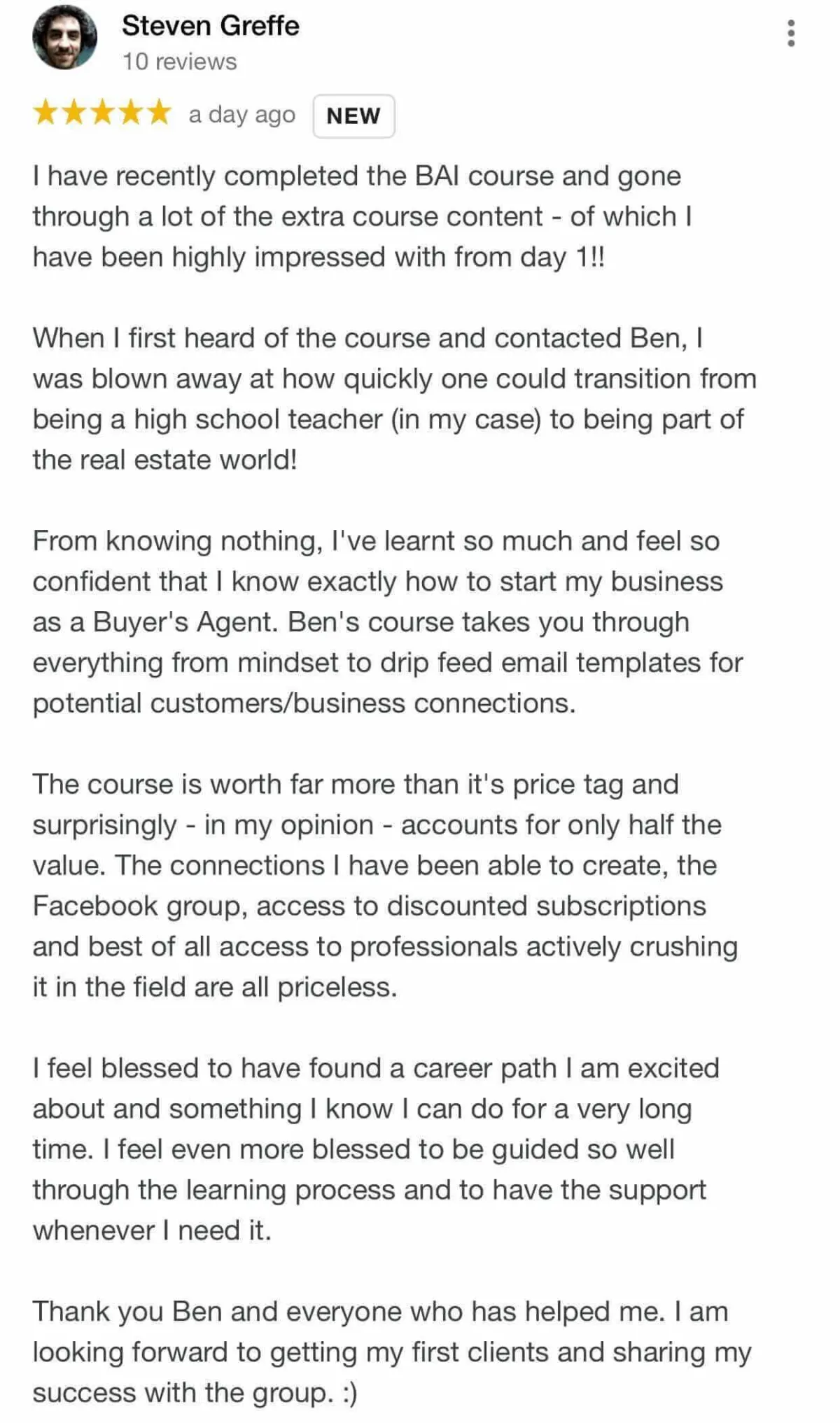The image size is (840, 1423).
Task: Click the paragraph about the course price tag
Action: pyautogui.click(x=385, y=885)
